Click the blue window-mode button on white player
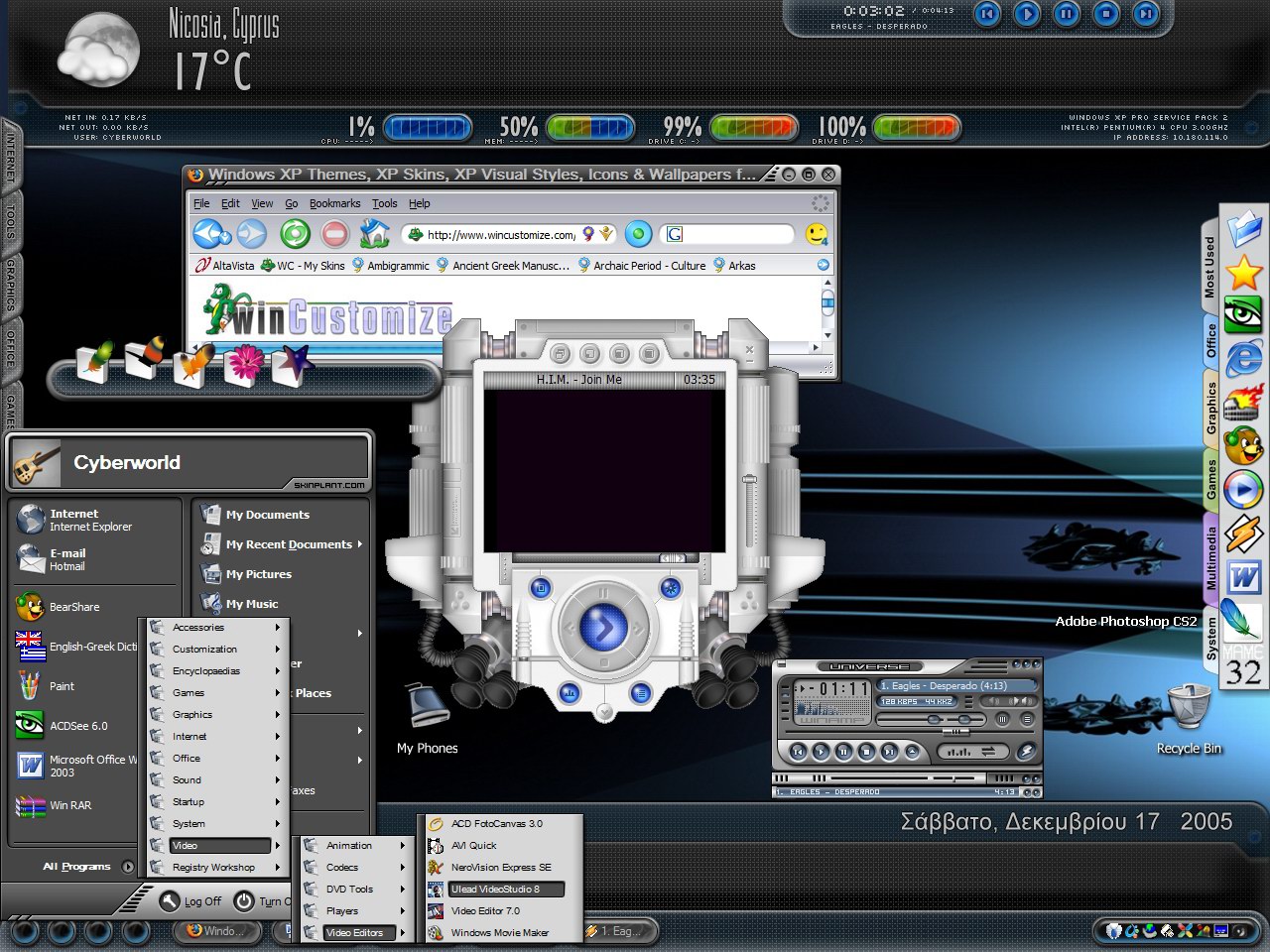This screenshot has width=1270, height=952. (x=541, y=588)
